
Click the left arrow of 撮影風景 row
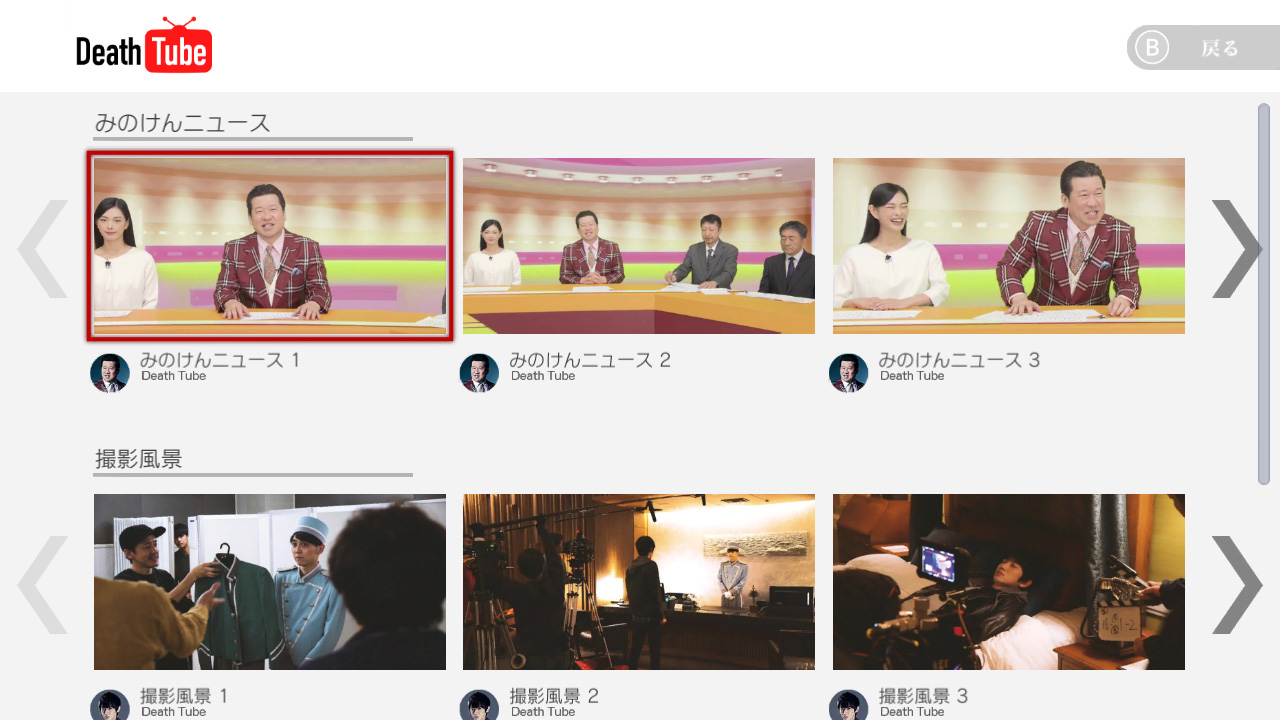[x=42, y=585]
